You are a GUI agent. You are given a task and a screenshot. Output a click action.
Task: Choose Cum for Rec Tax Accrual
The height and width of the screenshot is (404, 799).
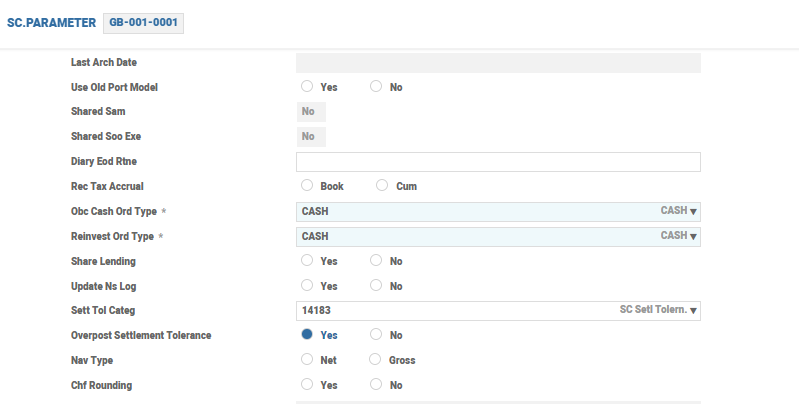click(x=382, y=186)
